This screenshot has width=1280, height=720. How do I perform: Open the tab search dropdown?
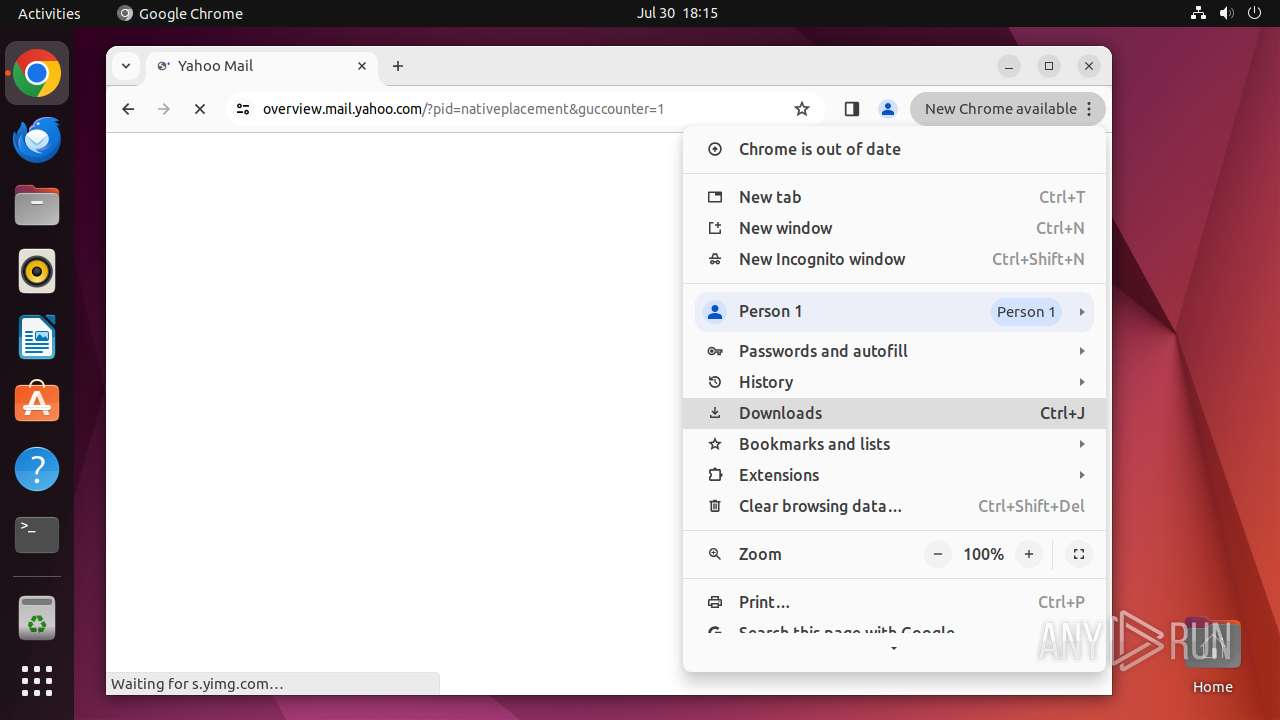tap(125, 66)
